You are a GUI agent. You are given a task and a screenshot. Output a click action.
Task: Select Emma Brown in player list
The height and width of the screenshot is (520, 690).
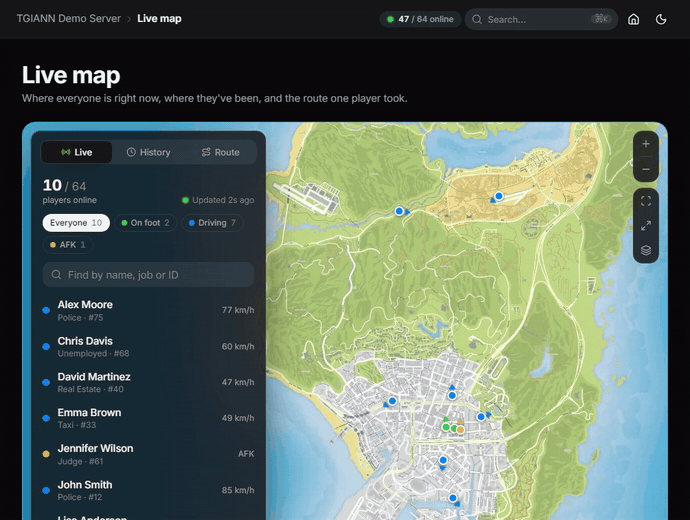coord(148,418)
